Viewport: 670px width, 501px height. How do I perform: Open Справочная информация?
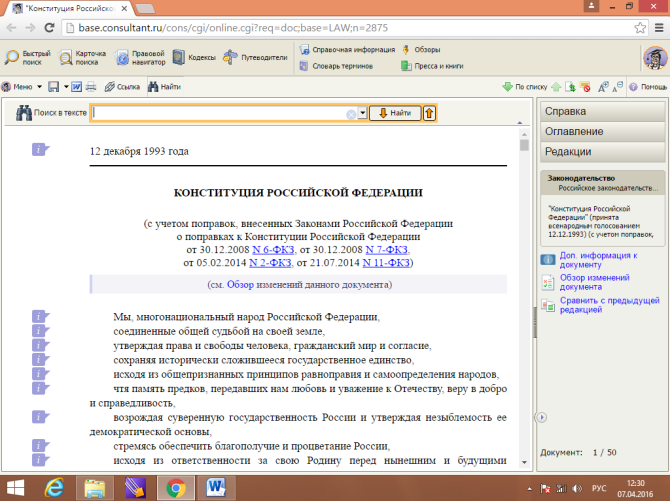(347, 50)
